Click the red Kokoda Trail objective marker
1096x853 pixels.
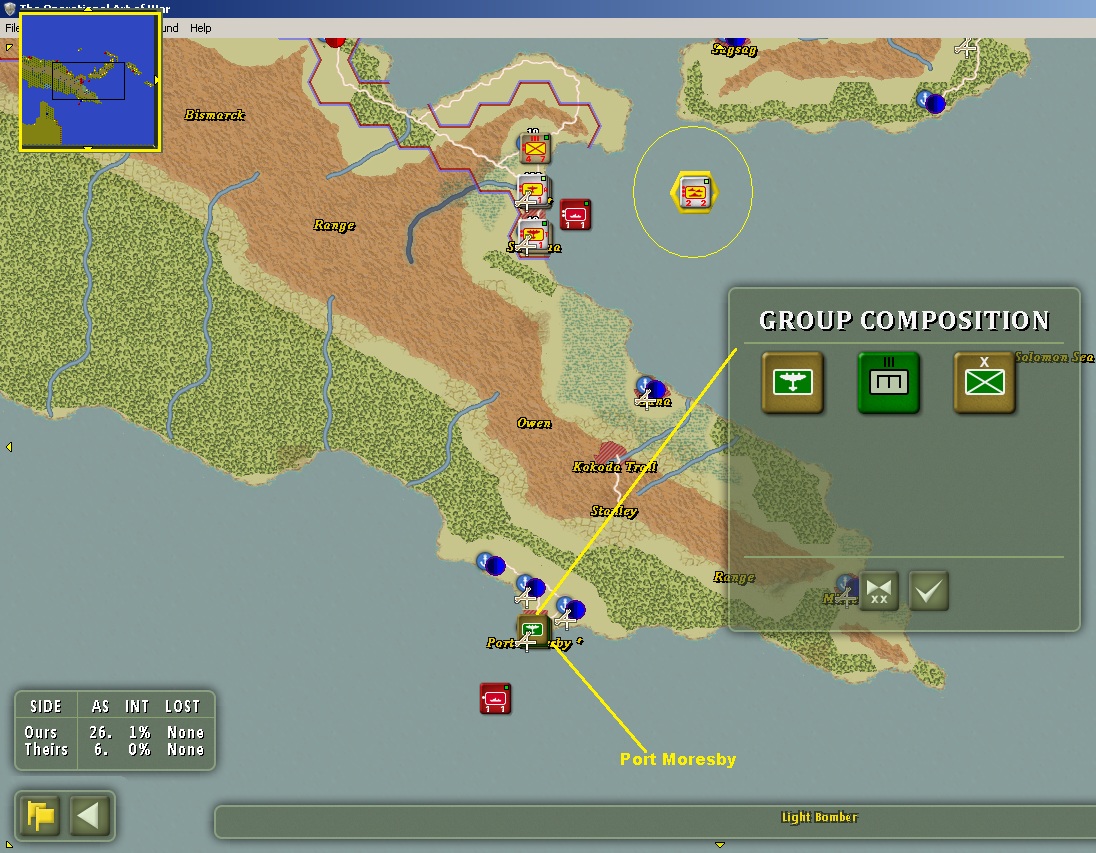pyautogui.click(x=610, y=451)
